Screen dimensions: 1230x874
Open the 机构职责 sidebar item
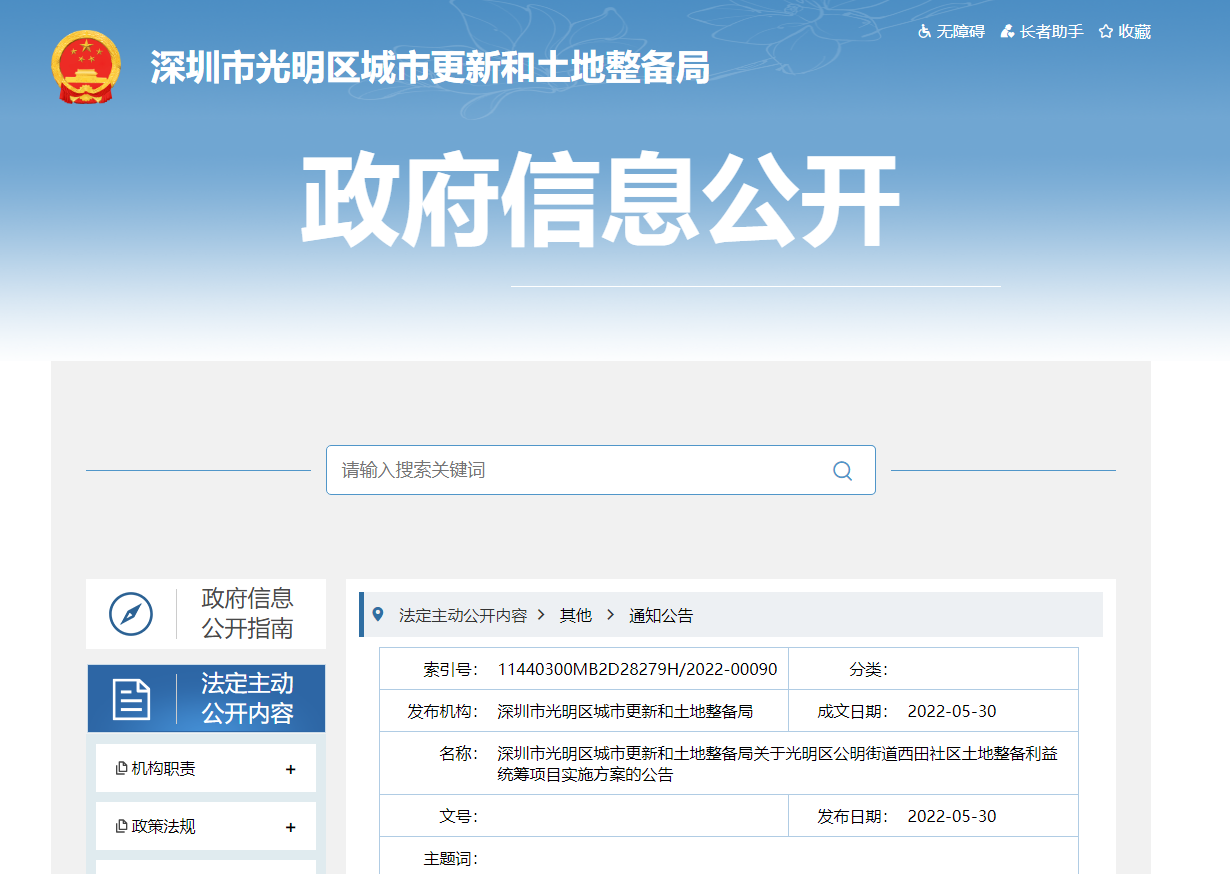point(164,769)
